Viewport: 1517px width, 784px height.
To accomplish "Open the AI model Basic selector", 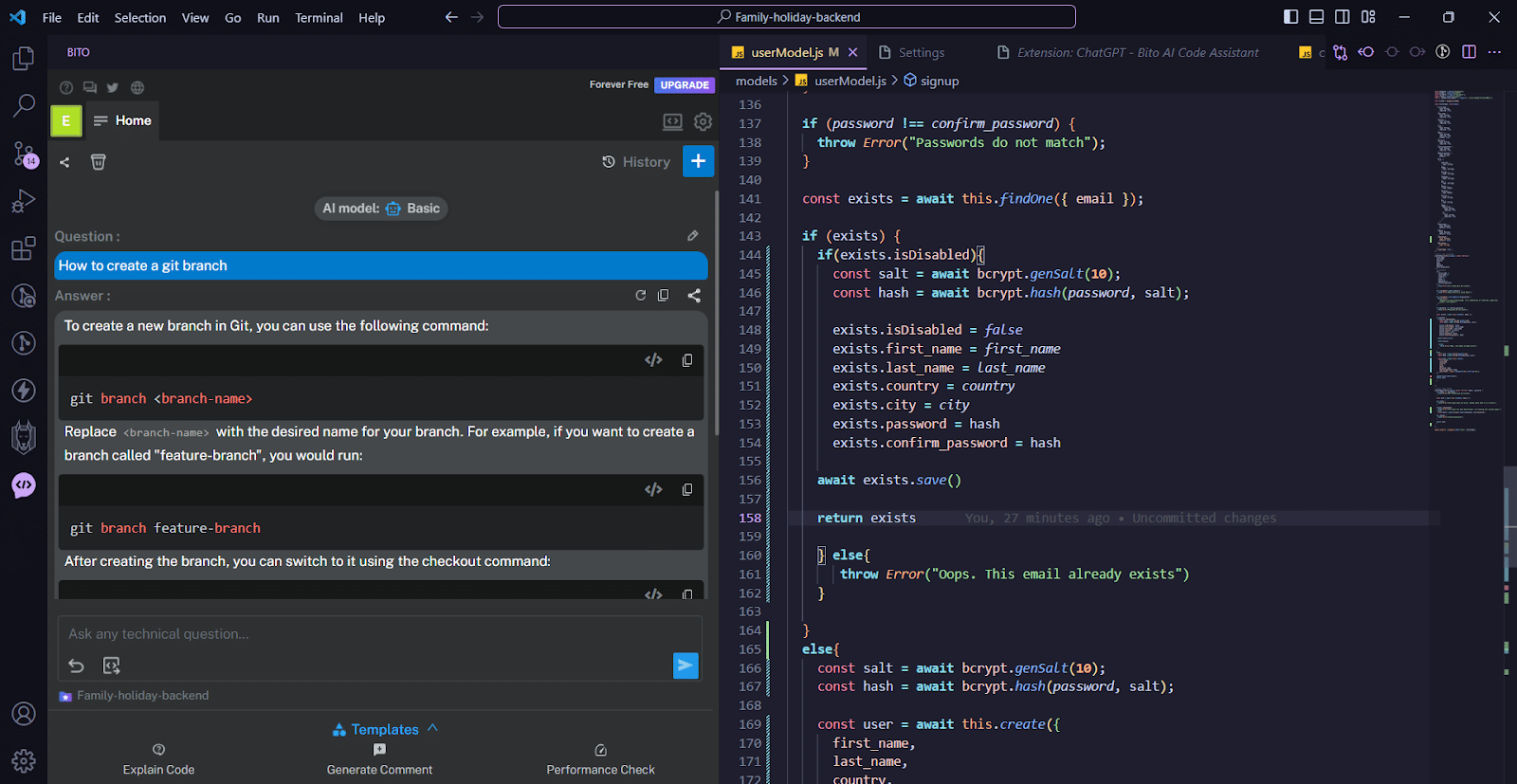I will tap(381, 209).
